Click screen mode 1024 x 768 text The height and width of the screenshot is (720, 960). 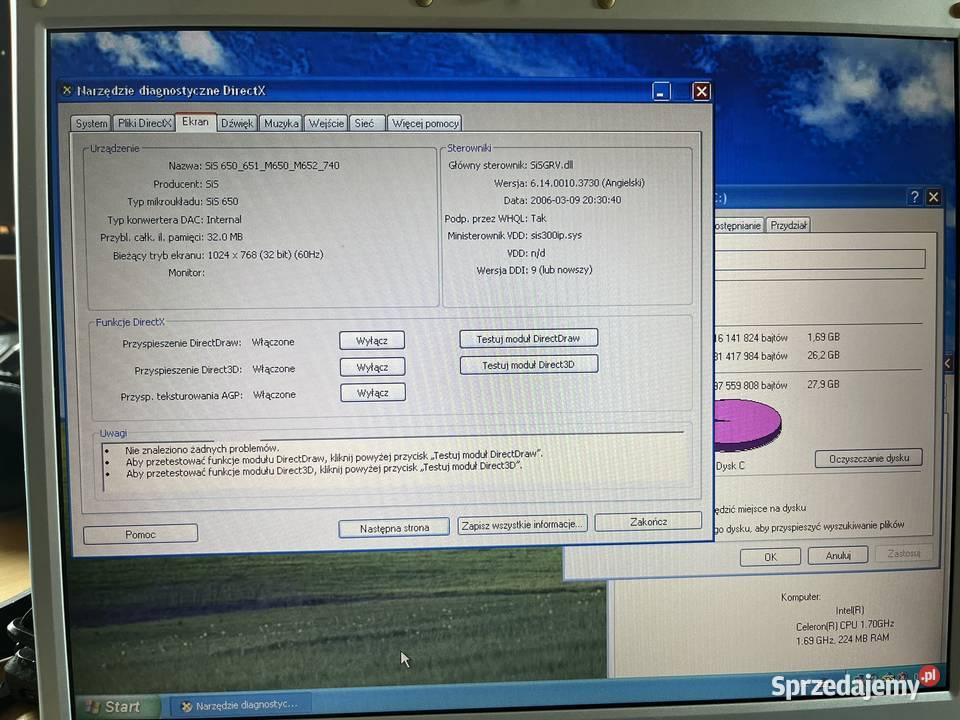click(265, 255)
